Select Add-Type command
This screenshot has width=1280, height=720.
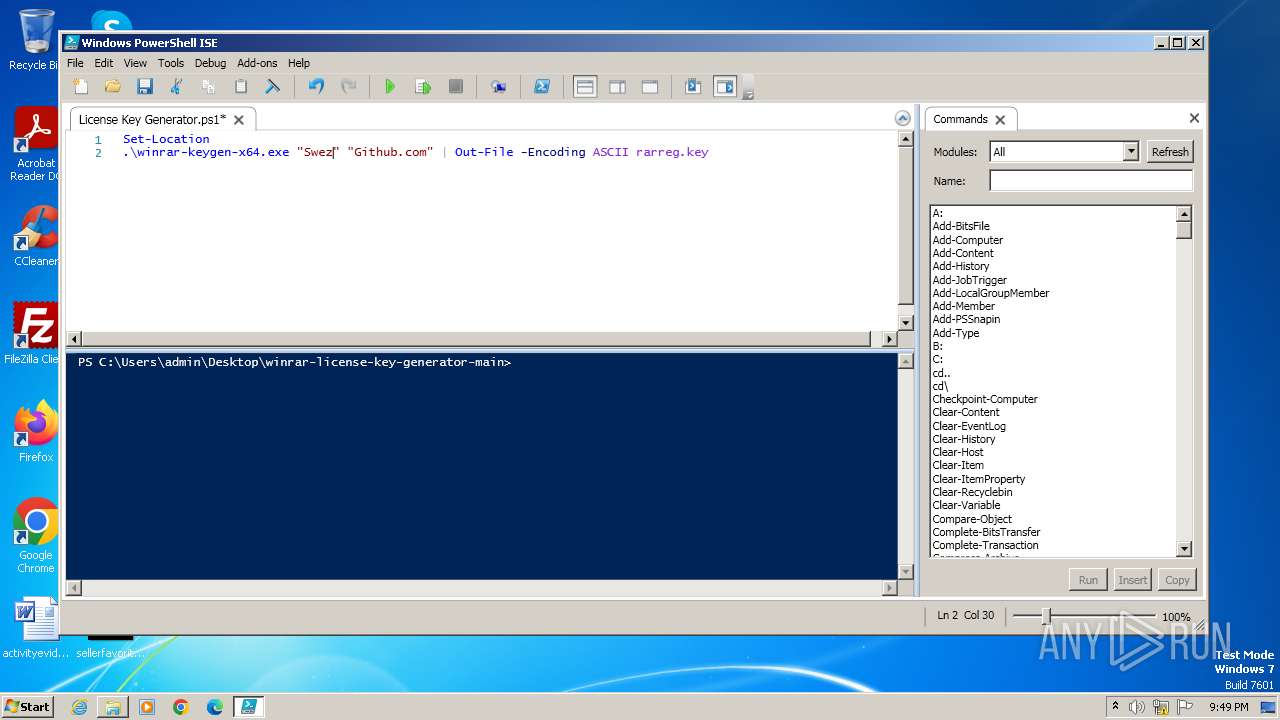(956, 333)
